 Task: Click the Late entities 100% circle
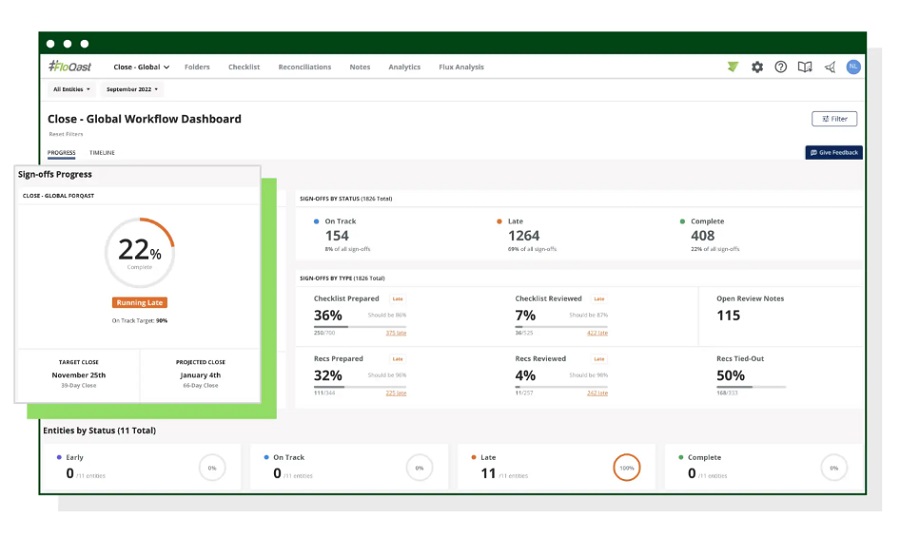(x=626, y=468)
